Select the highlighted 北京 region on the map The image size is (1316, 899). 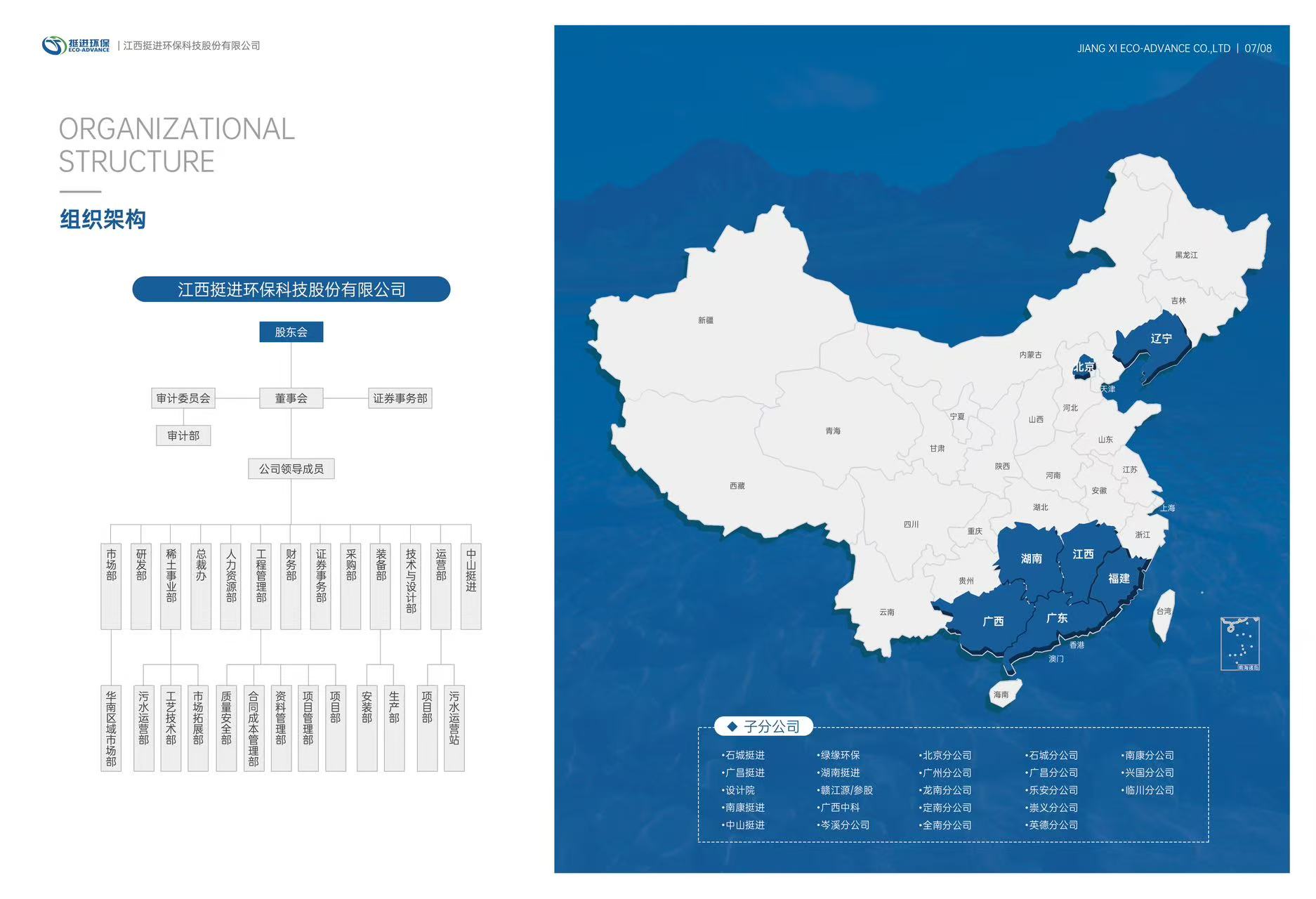pyautogui.click(x=1083, y=367)
